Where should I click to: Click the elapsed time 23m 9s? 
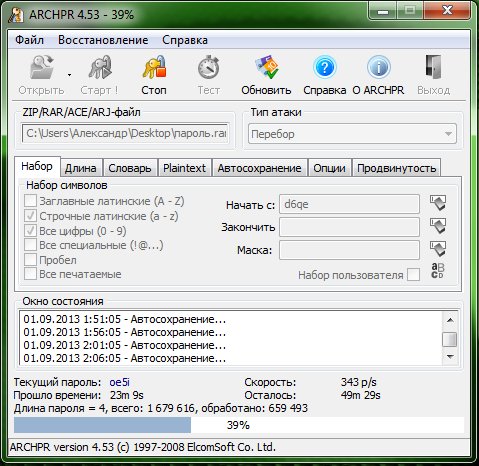[x=127, y=395]
